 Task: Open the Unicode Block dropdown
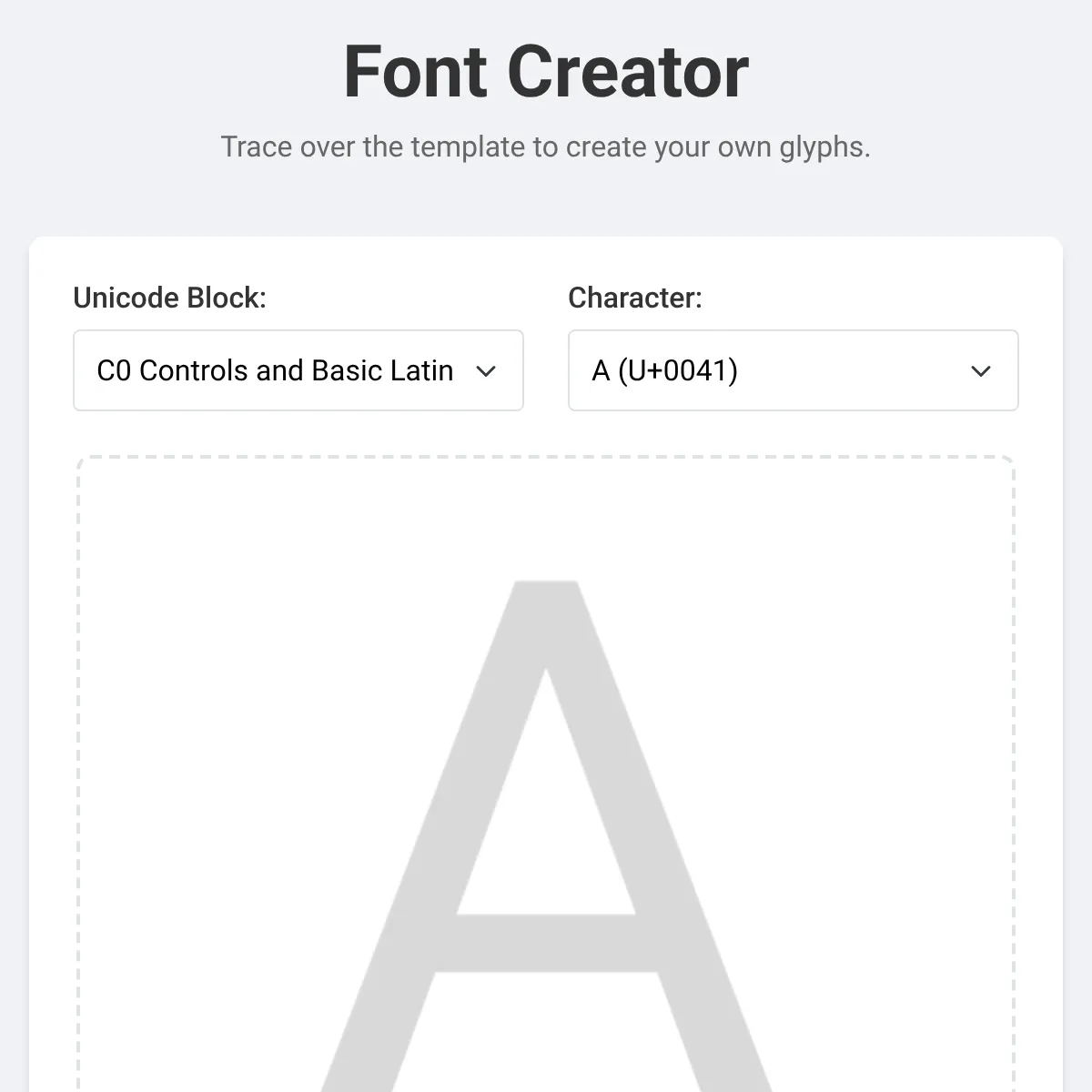point(298,370)
